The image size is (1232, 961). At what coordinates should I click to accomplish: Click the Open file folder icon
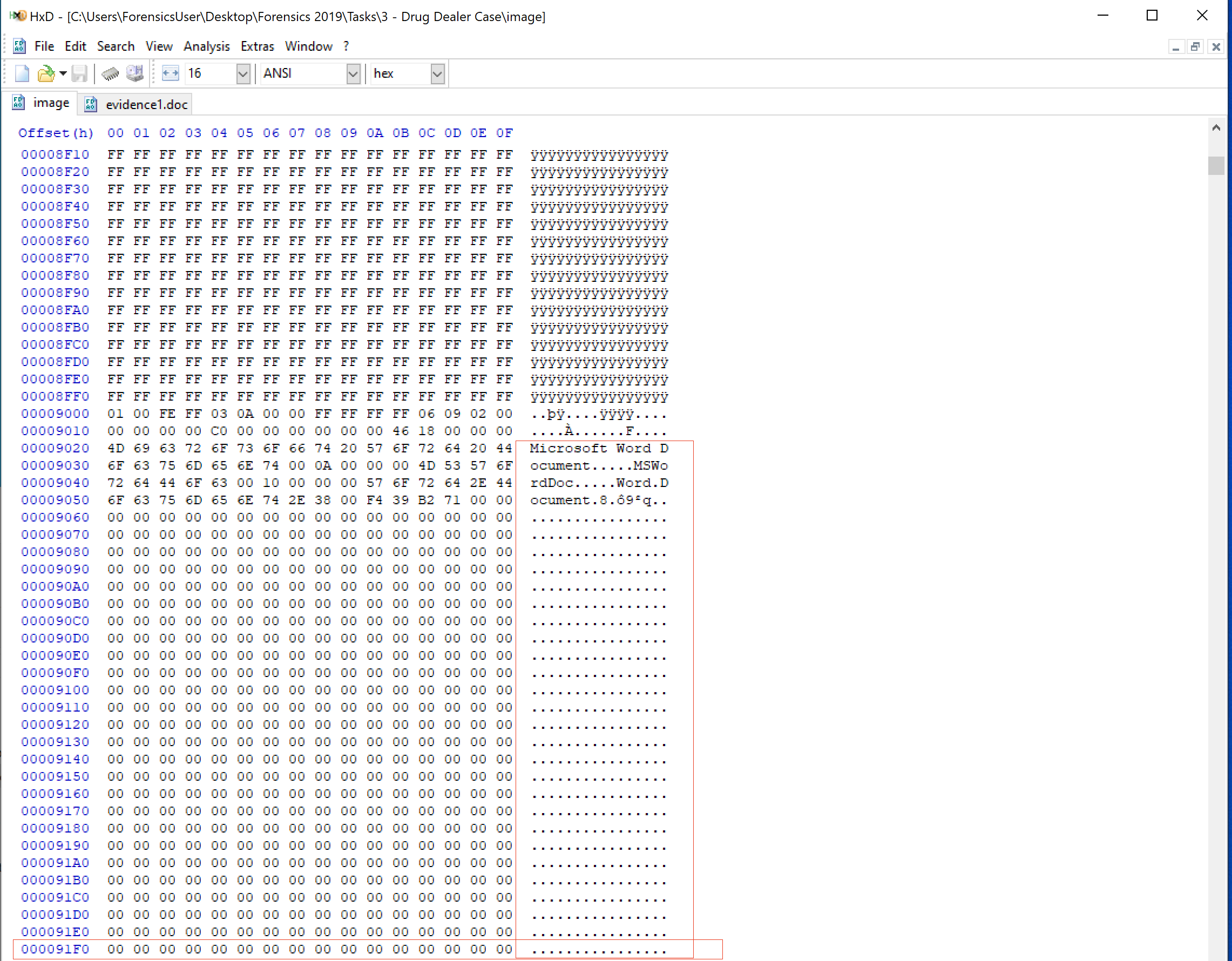click(x=46, y=74)
